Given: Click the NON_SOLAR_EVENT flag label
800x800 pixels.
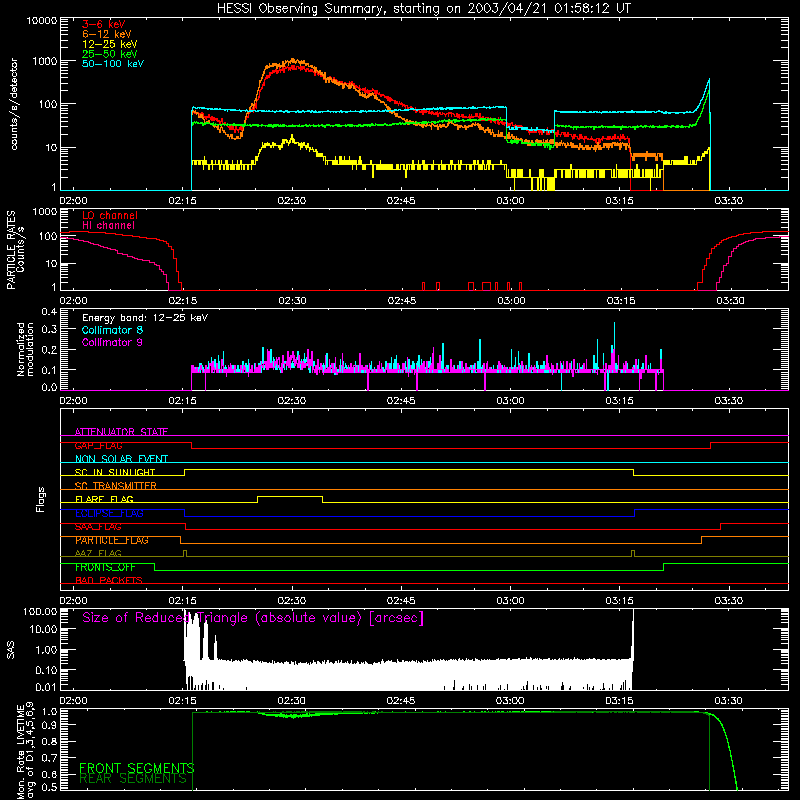Looking at the screenshot, I should [x=121, y=459].
